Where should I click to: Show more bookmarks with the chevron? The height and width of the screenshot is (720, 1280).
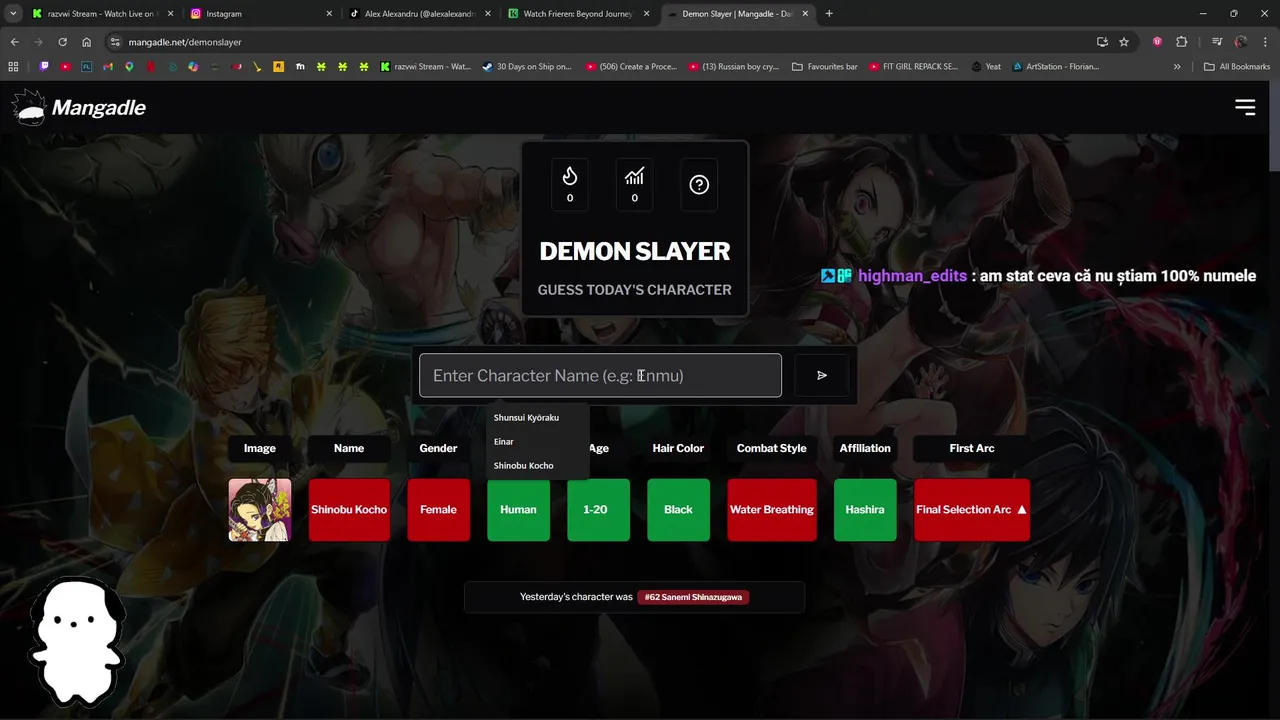click(1177, 67)
